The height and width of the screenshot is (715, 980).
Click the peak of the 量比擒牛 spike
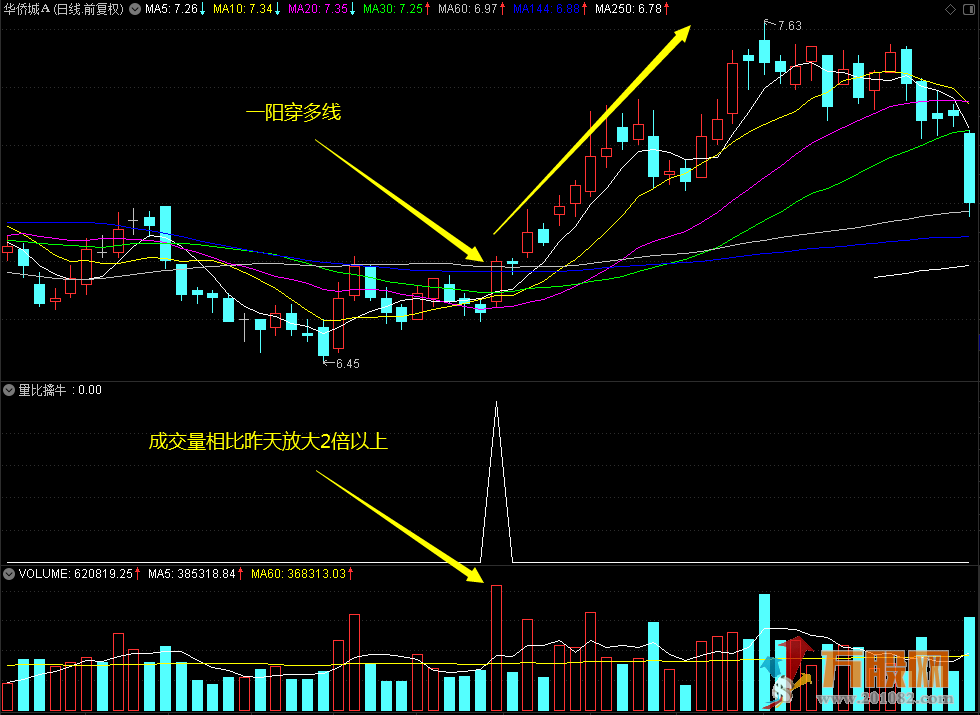click(496, 402)
